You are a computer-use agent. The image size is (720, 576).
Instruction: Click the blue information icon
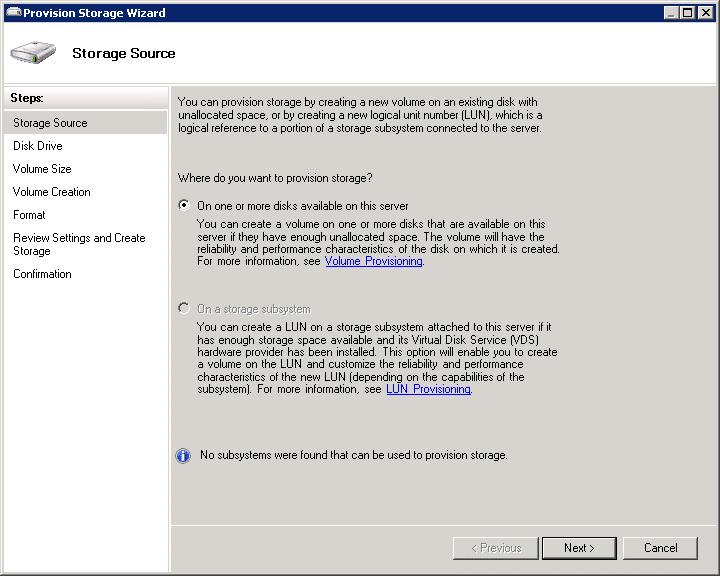tap(183, 456)
